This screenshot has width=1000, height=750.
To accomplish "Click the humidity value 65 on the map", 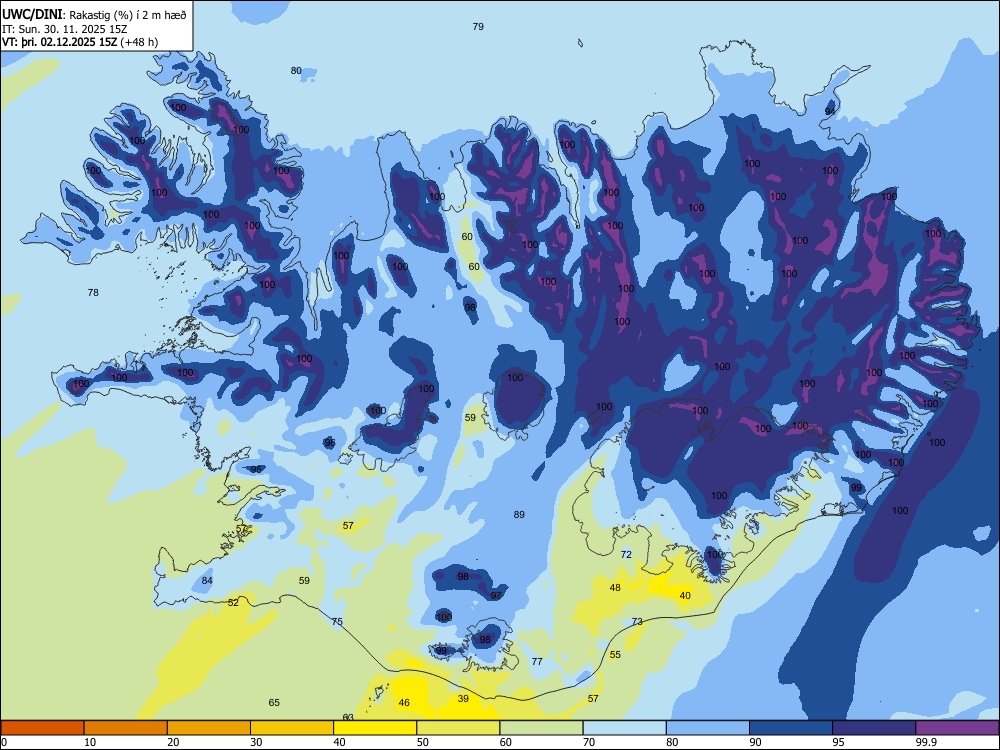I will pos(274,703).
